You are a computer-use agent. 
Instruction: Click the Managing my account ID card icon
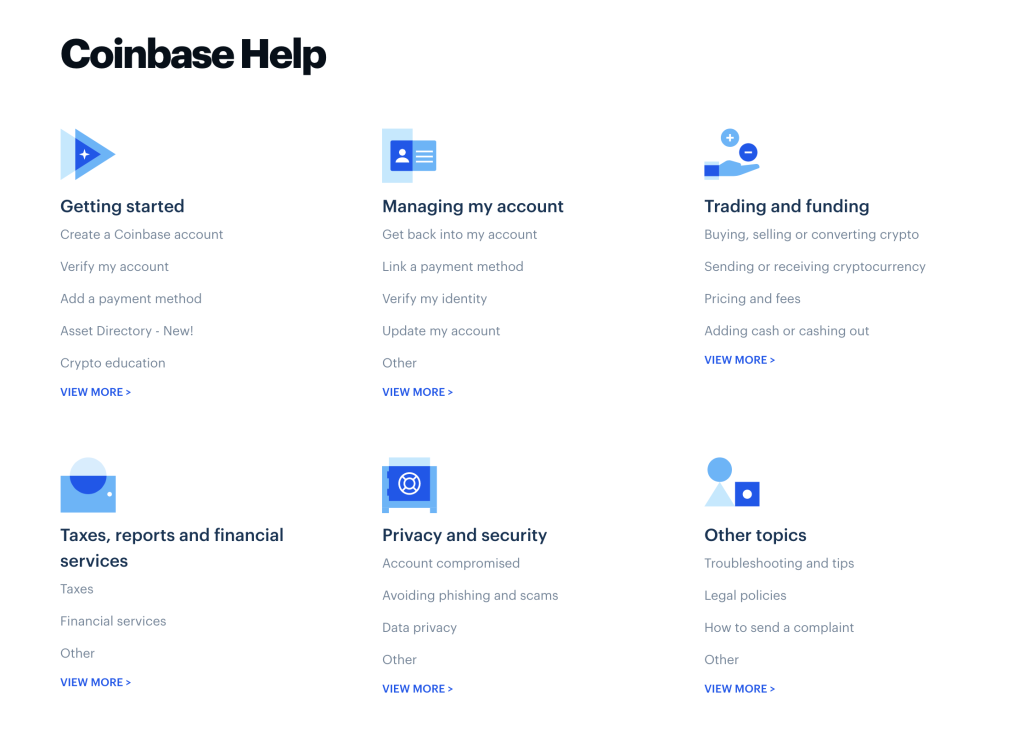pos(409,155)
